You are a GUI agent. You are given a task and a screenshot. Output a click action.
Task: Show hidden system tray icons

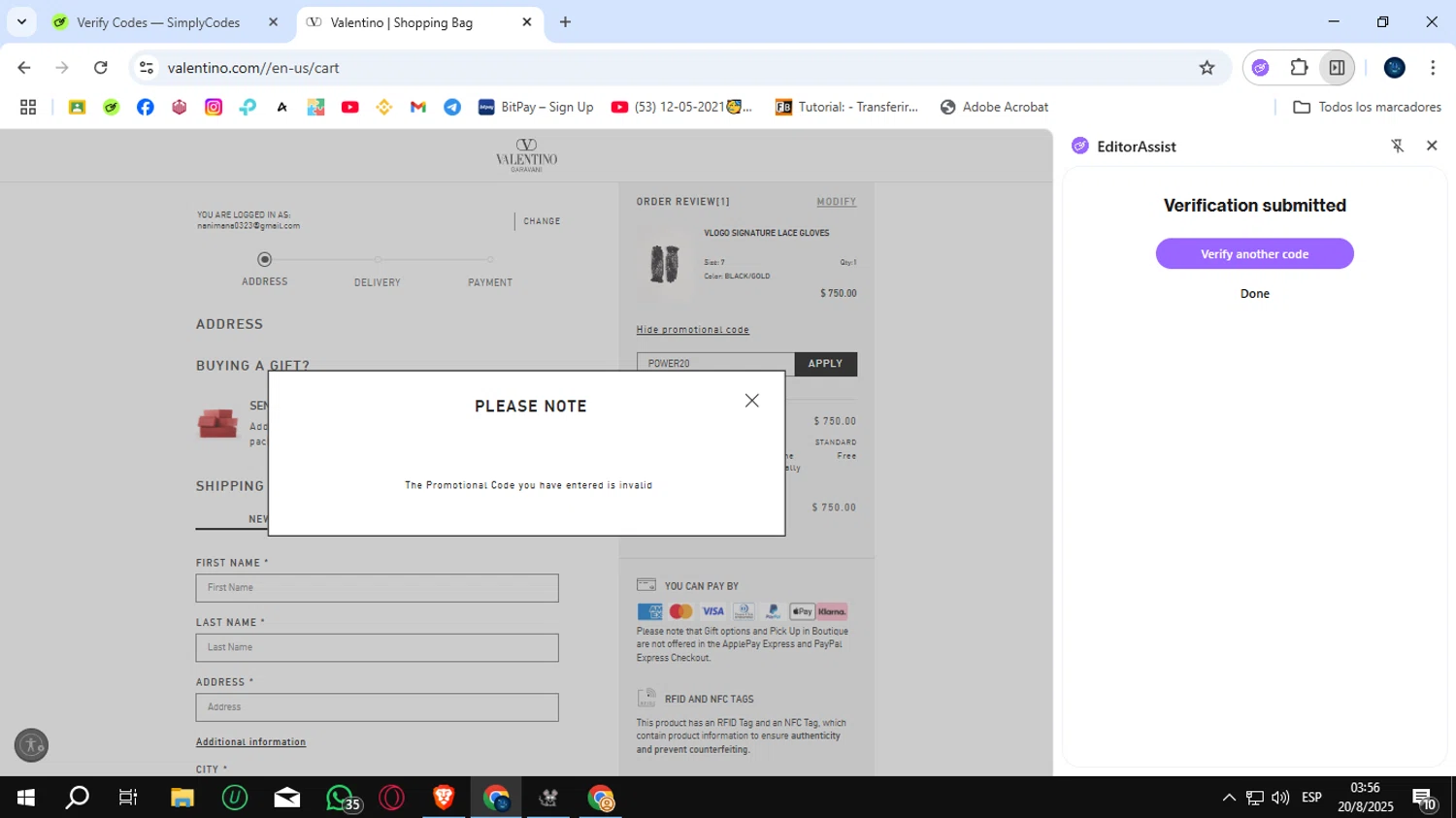pos(1229,798)
